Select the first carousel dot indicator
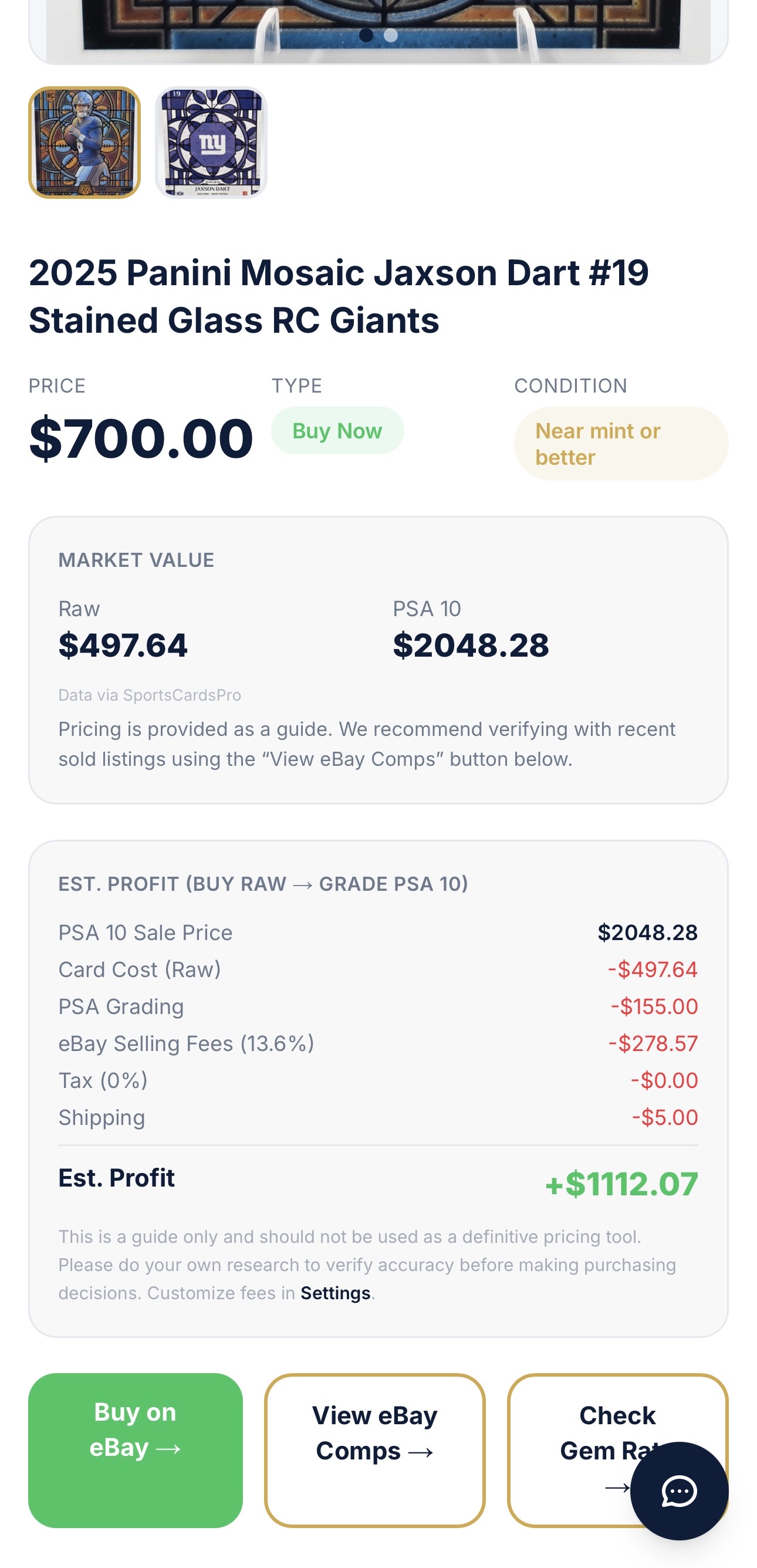The width and height of the screenshot is (757, 1568). pos(366,35)
